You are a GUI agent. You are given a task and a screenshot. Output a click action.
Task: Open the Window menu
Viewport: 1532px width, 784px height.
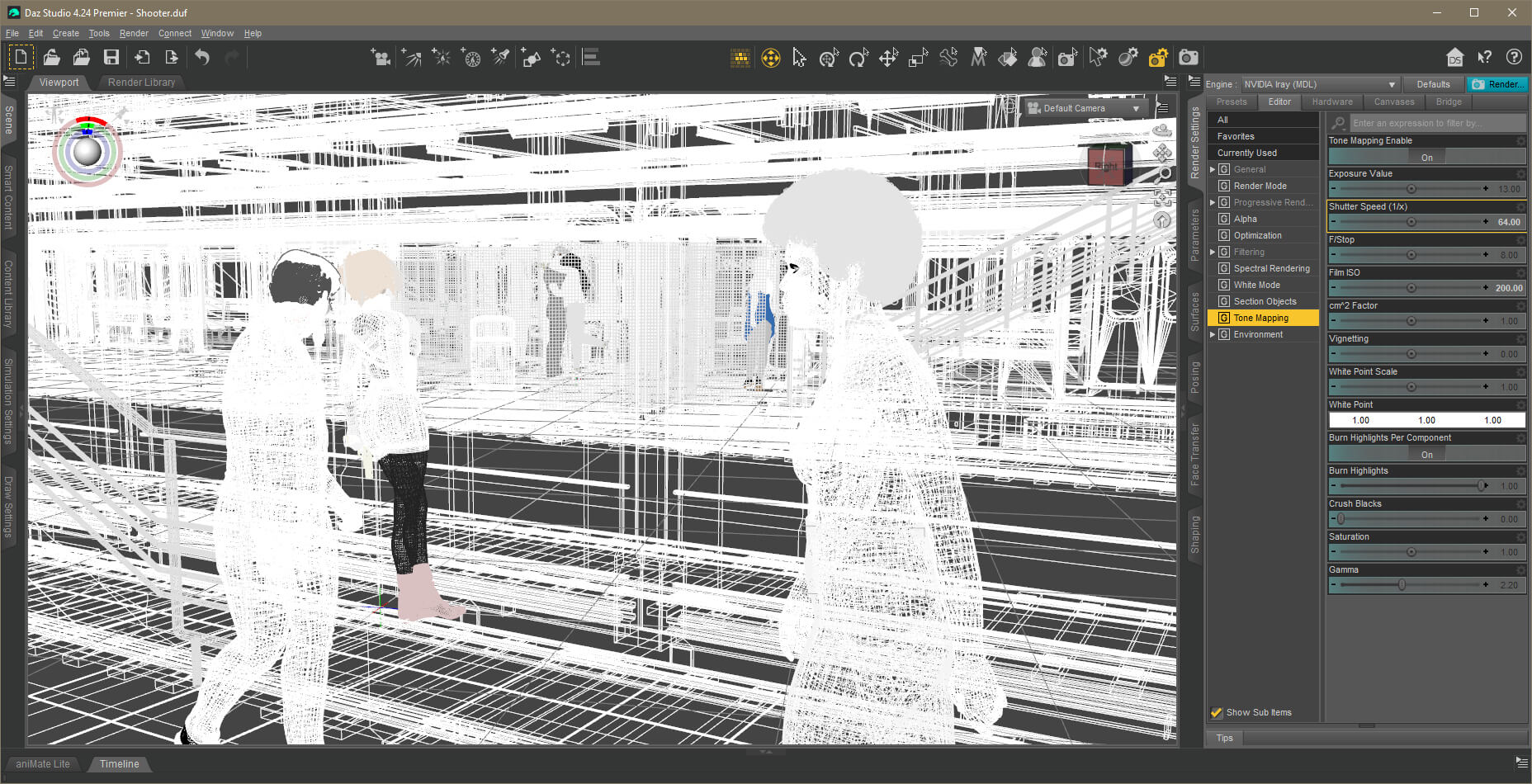coord(217,33)
